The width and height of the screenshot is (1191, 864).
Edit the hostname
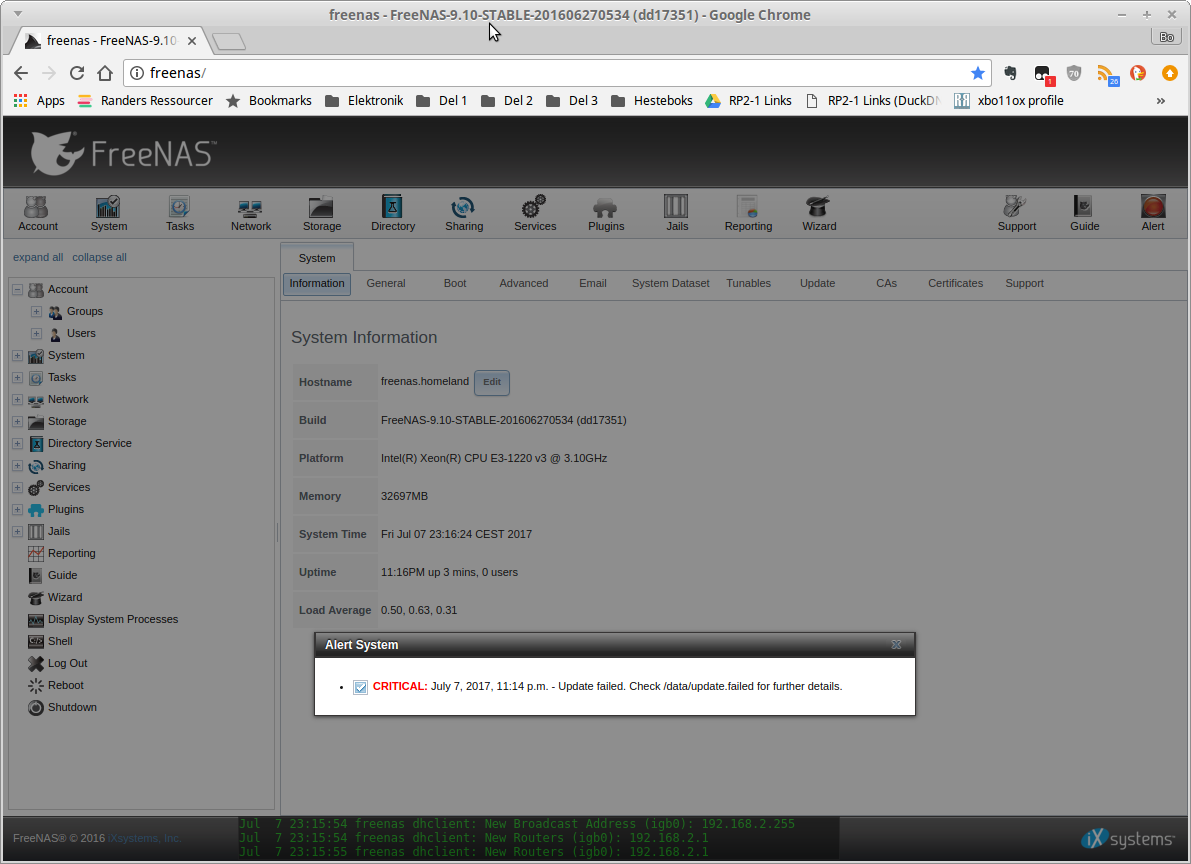point(491,382)
